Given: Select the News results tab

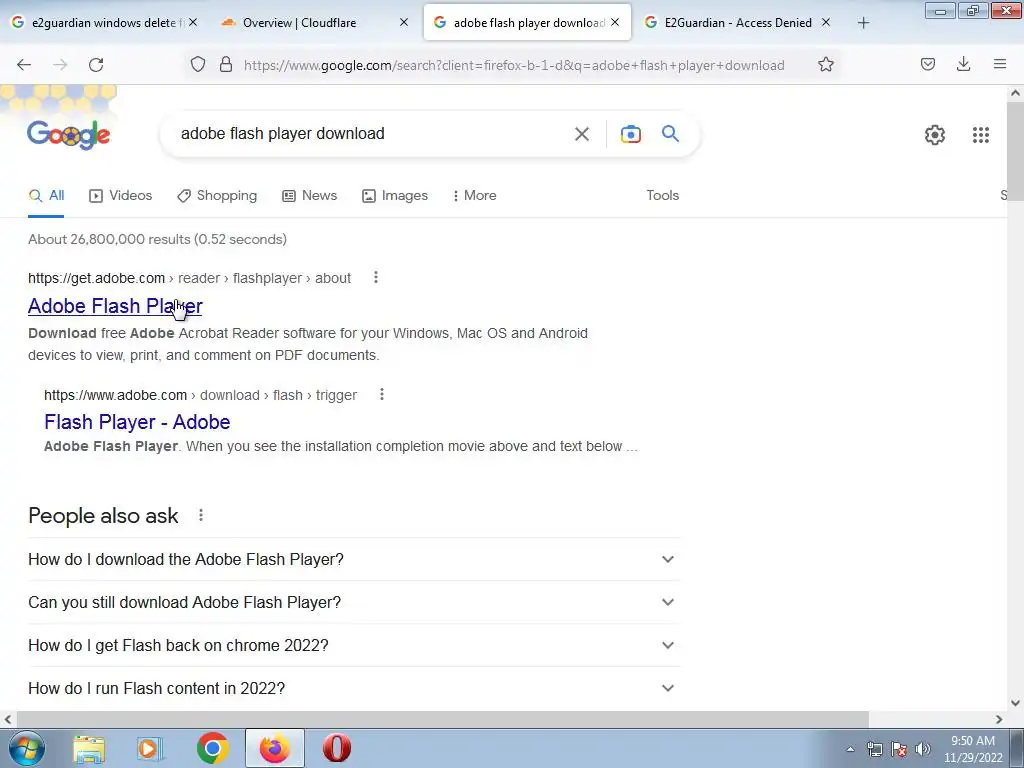Looking at the screenshot, I should coord(310,195).
